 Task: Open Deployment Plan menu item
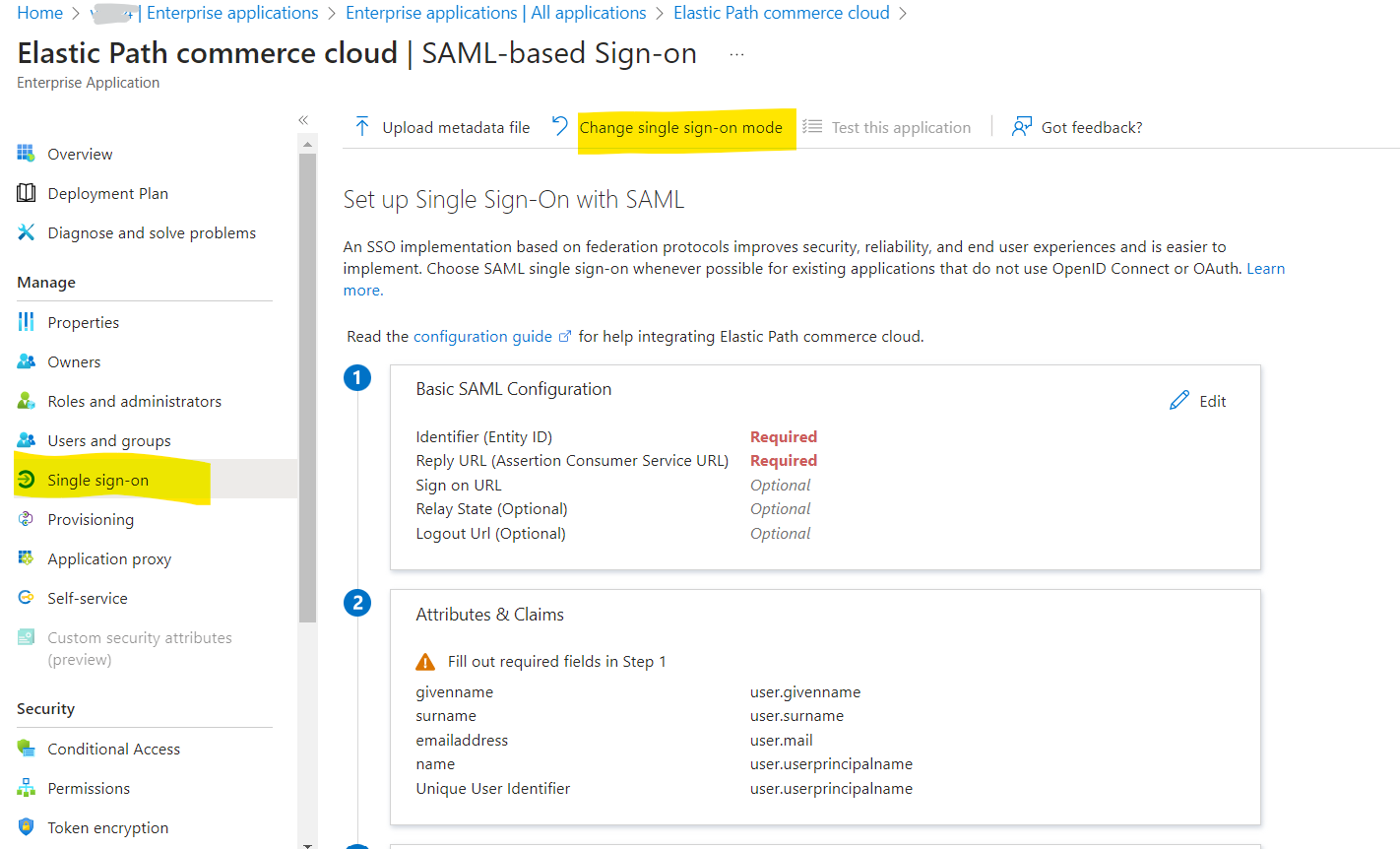[107, 193]
